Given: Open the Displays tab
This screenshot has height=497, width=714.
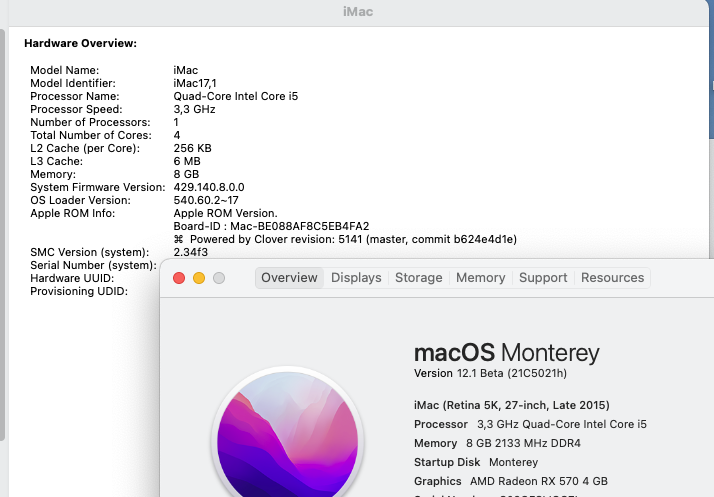Looking at the screenshot, I should (356, 278).
